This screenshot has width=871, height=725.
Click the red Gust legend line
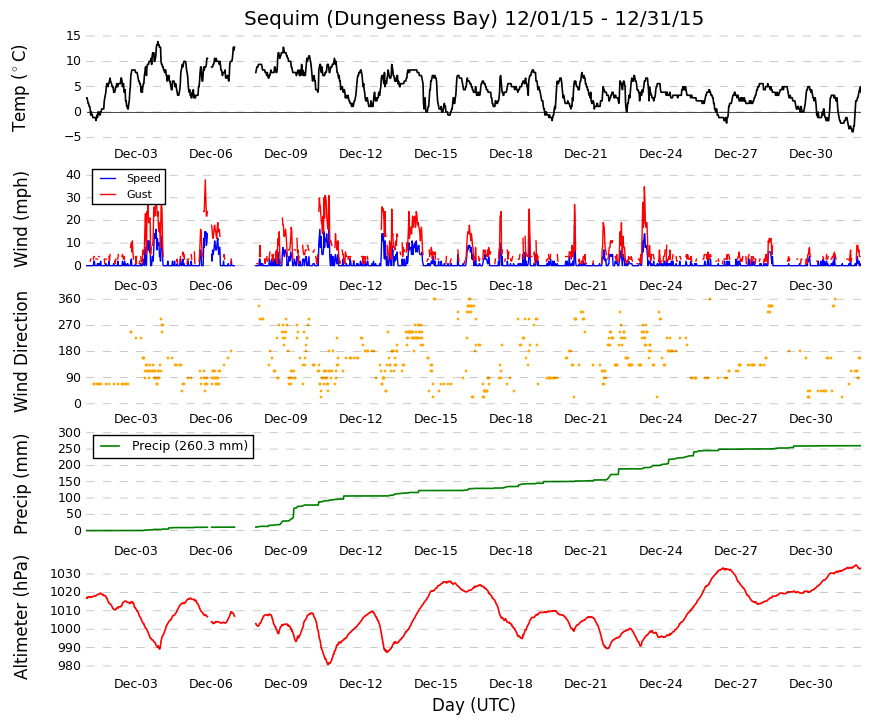(108, 194)
